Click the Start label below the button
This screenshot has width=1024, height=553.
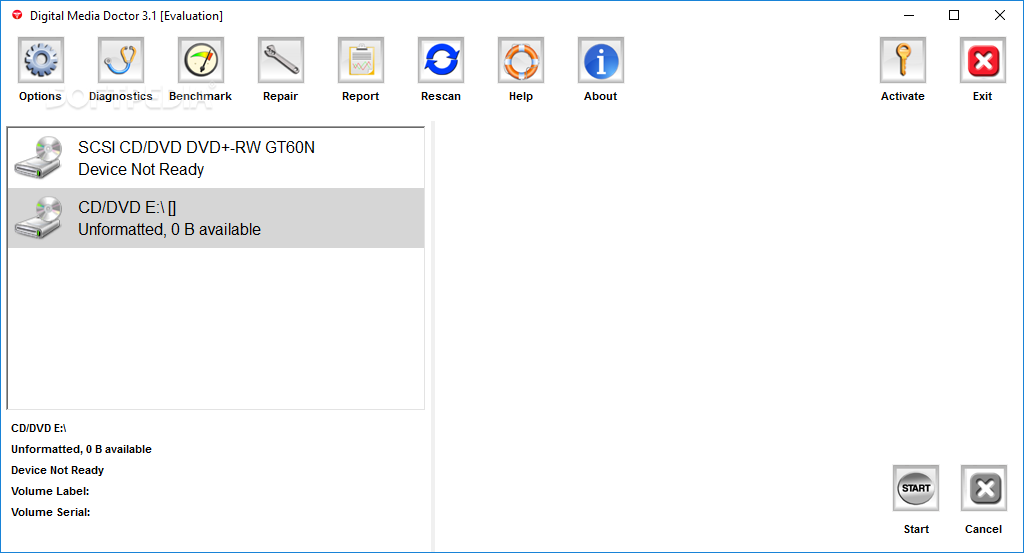916,529
